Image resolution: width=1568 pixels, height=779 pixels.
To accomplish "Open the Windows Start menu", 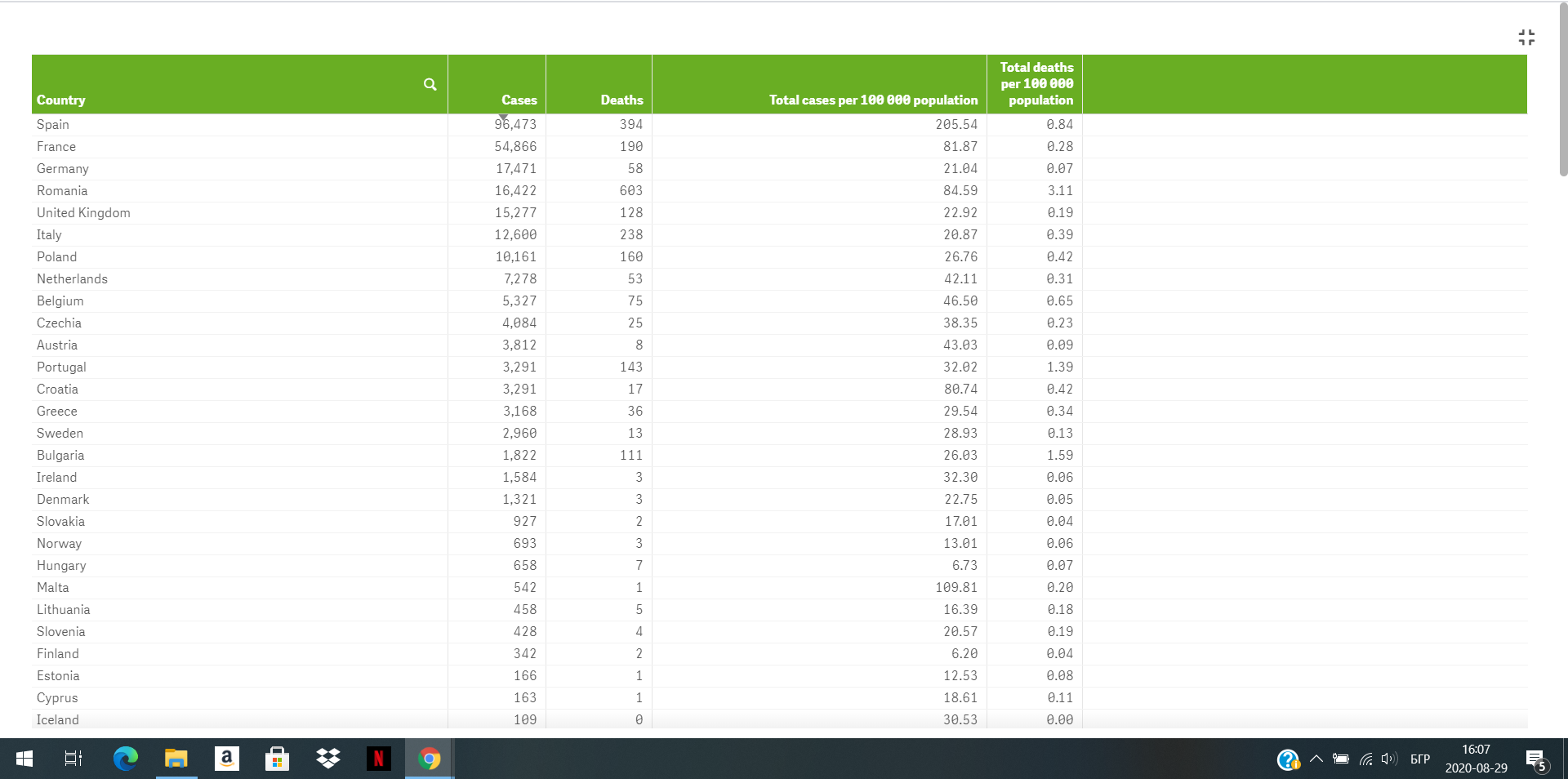I will [24, 759].
